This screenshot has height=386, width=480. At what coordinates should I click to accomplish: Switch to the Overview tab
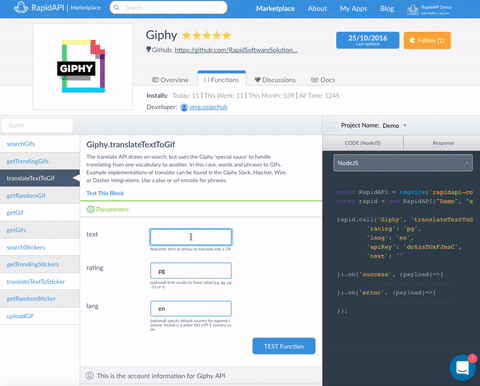(x=170, y=80)
